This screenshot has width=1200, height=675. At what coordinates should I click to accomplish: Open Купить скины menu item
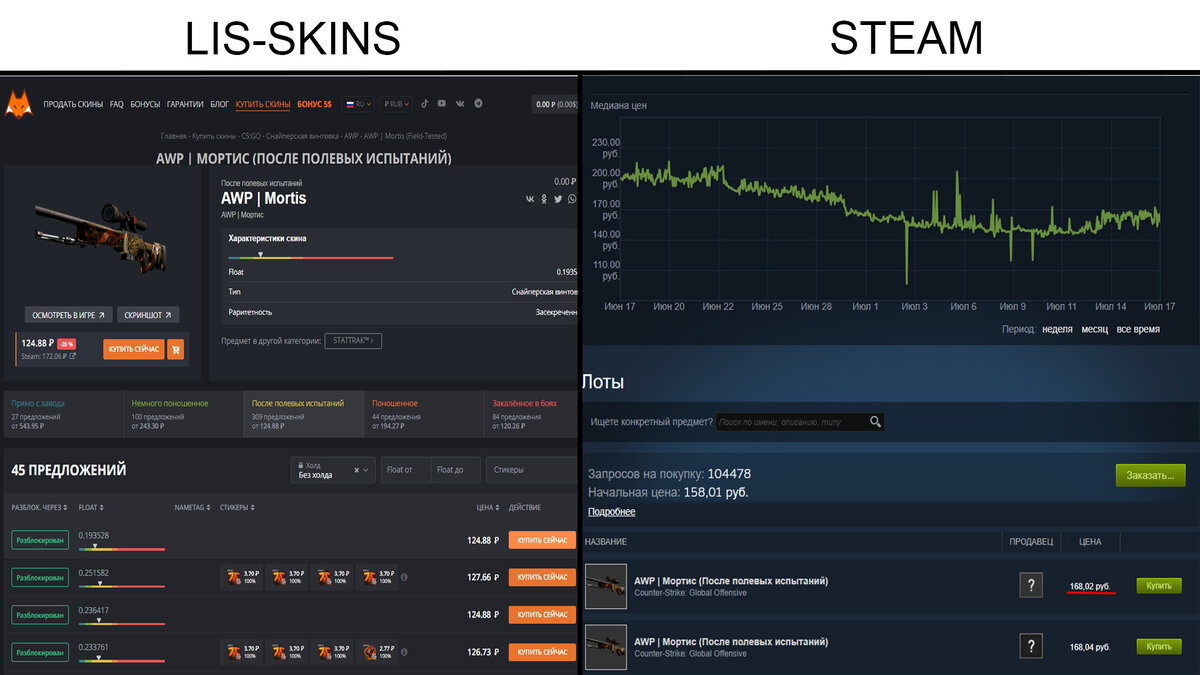click(x=263, y=104)
